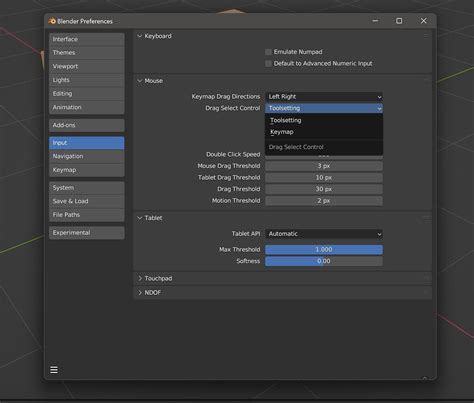Viewport: 474px width, 403px height.
Task: Grab the Keyboard panel drag handle
Action: point(426,36)
